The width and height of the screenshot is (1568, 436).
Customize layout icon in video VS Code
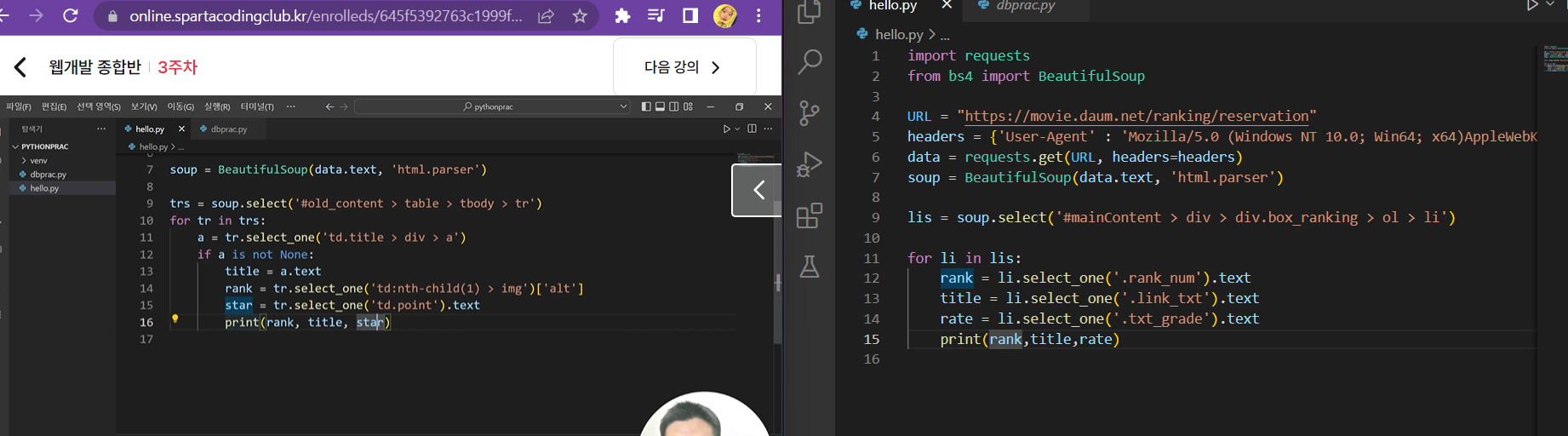[688, 106]
